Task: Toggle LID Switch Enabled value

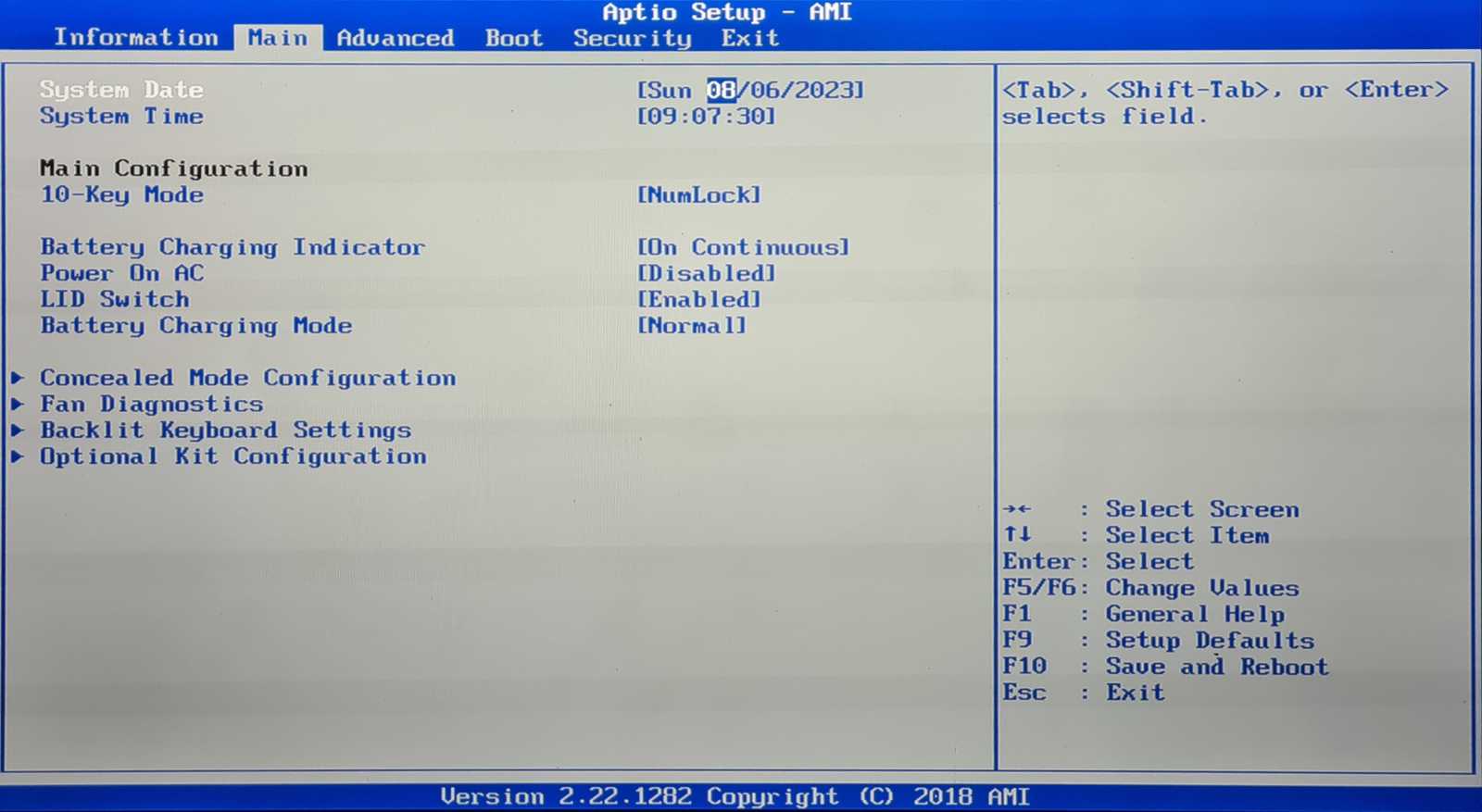Action: coord(699,300)
